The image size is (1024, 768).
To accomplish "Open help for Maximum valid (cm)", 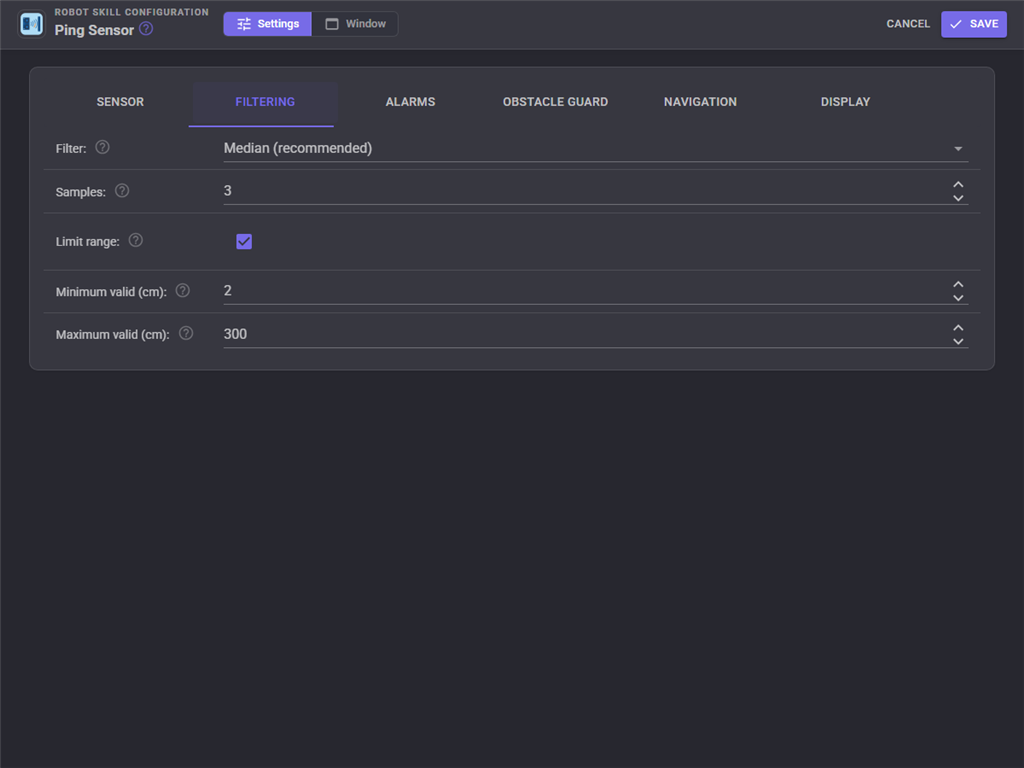I will [x=186, y=333].
